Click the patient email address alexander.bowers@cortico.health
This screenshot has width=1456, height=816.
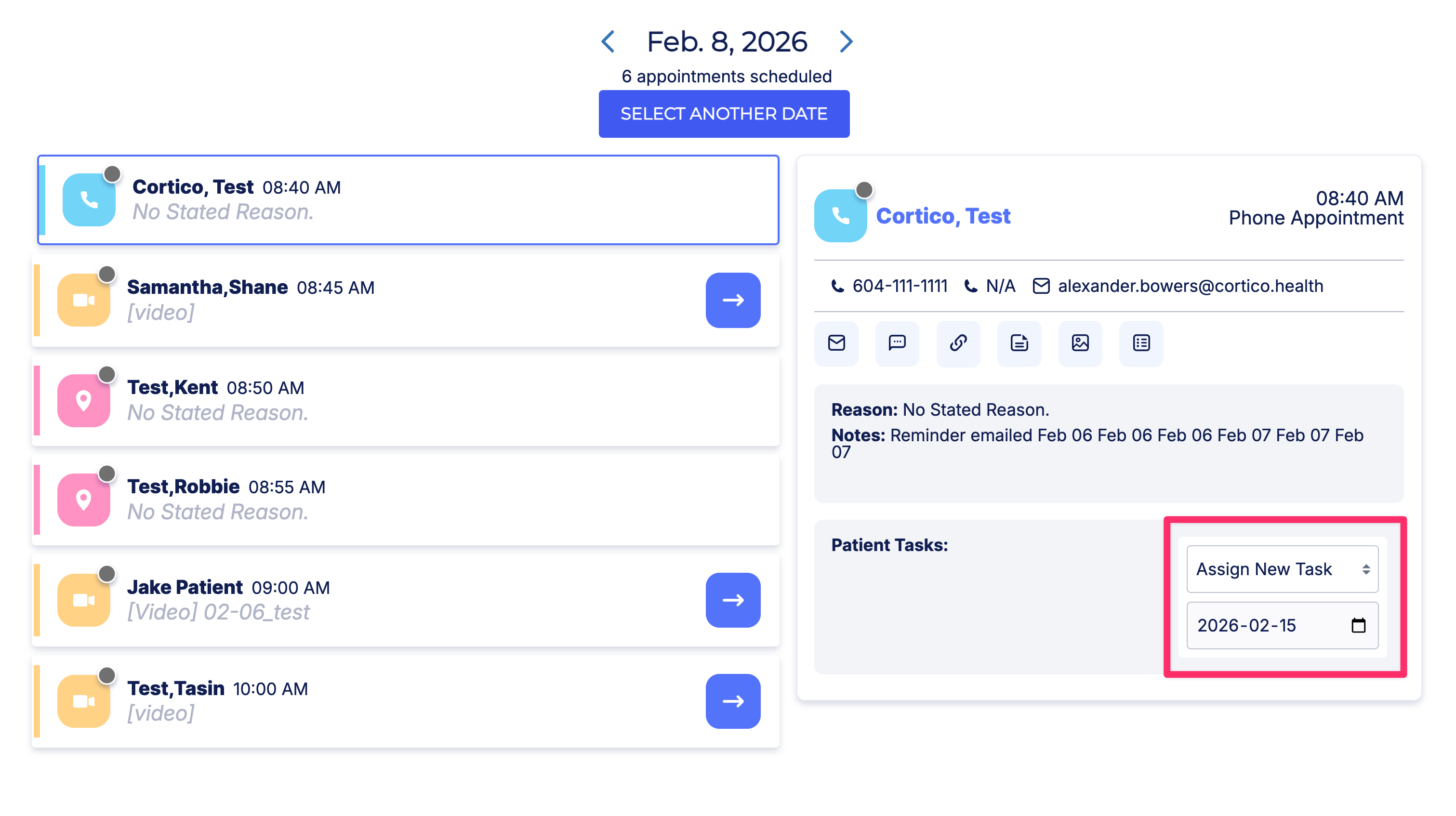(x=1191, y=287)
